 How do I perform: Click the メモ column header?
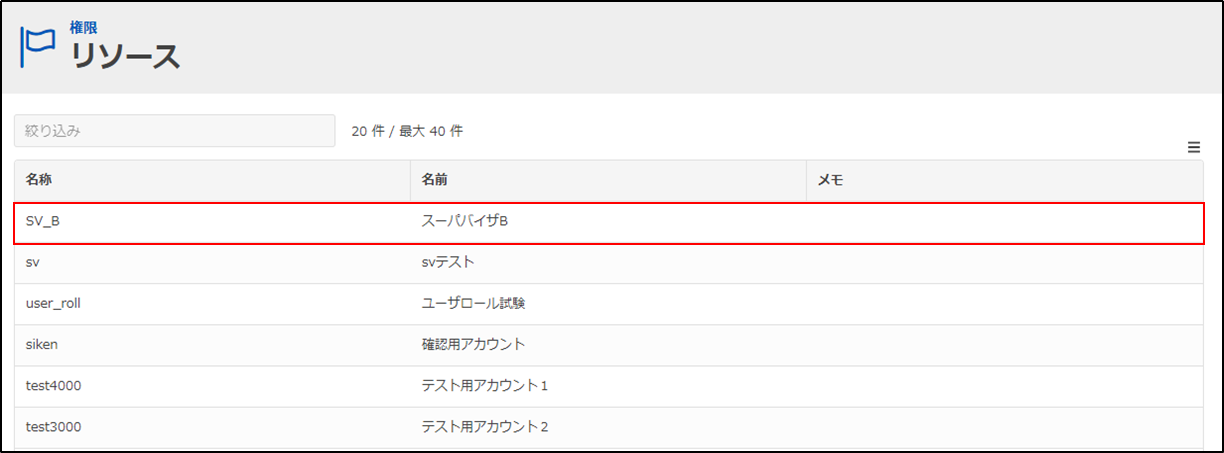830,180
